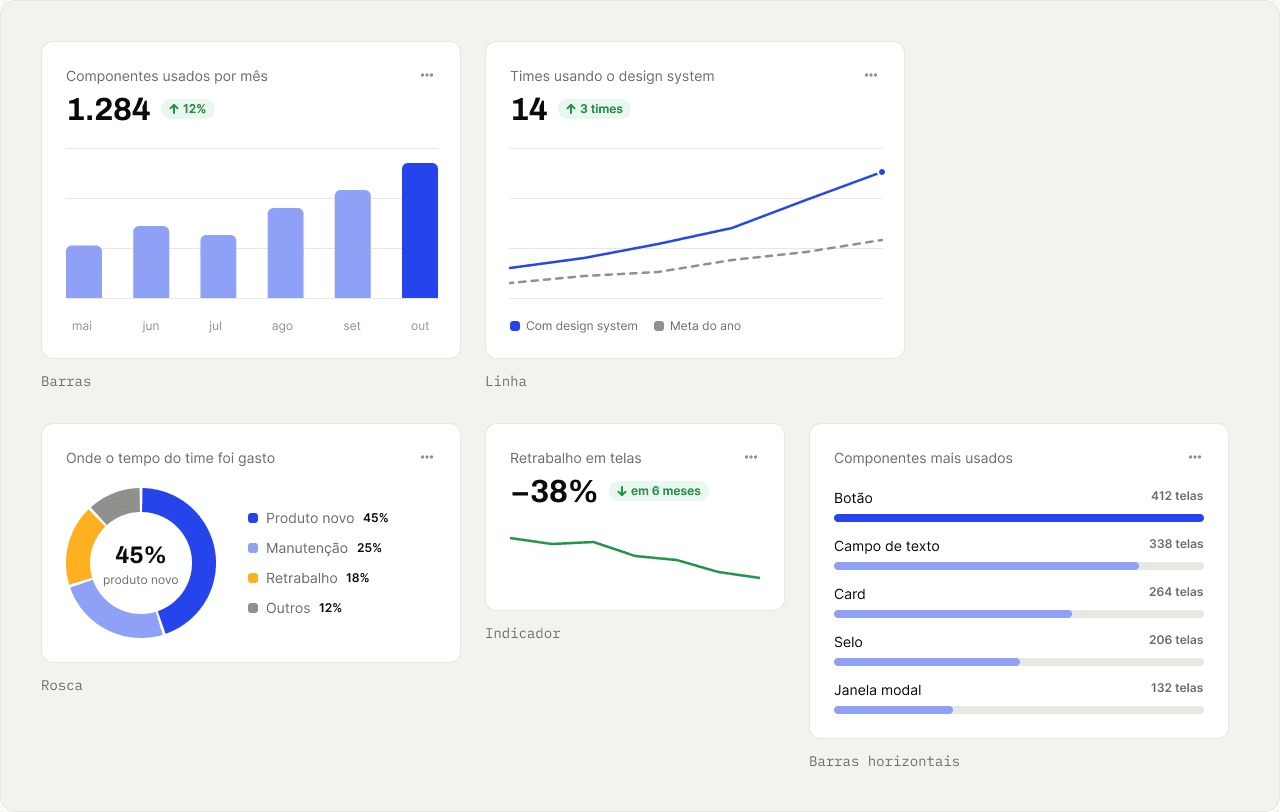Click the '−38%' rework value
This screenshot has height=812, width=1280.
coord(554,491)
